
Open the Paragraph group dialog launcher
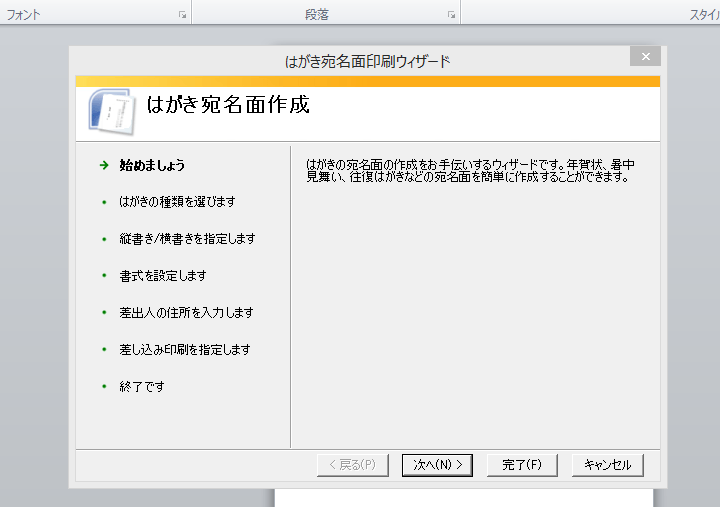(451, 15)
